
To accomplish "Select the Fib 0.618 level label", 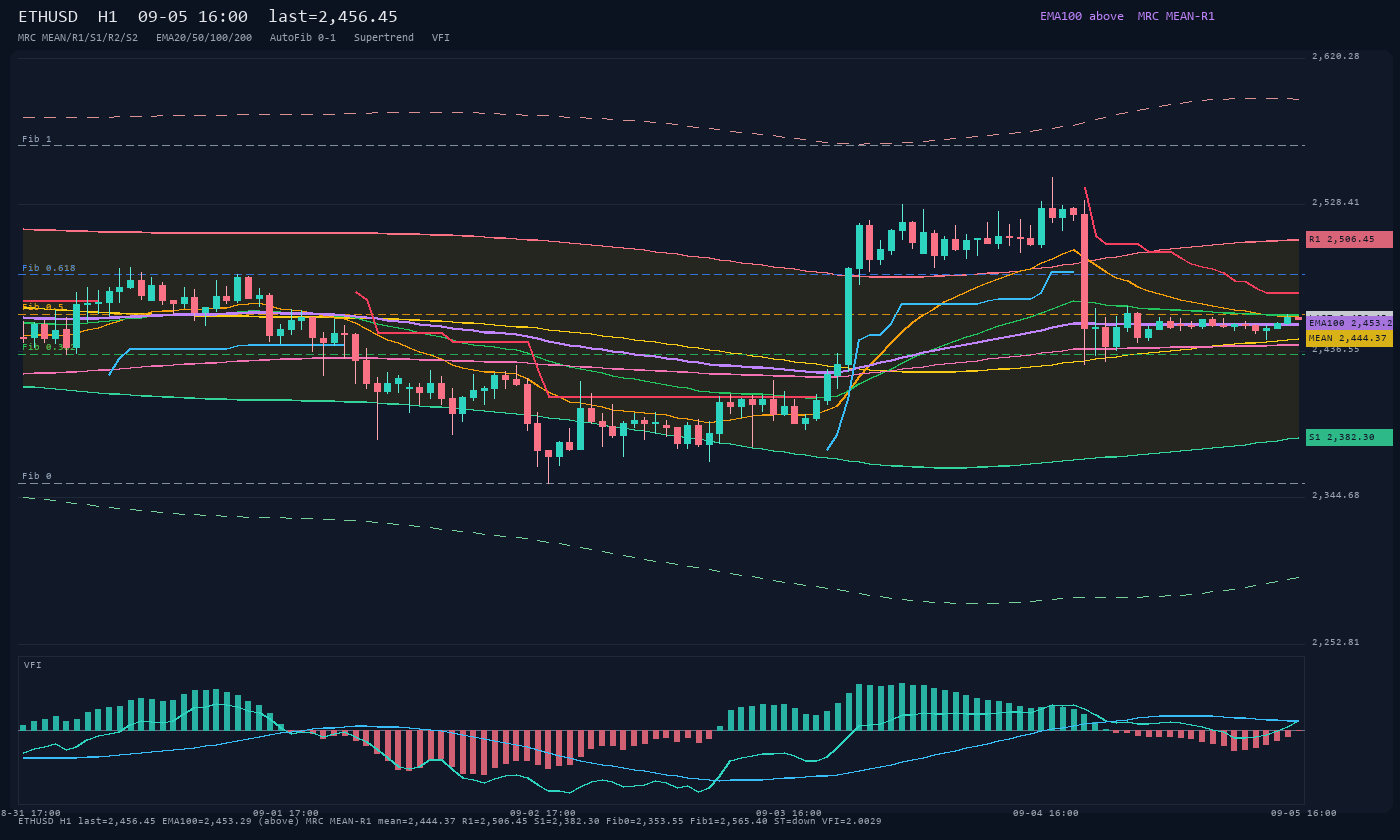I will point(49,268).
